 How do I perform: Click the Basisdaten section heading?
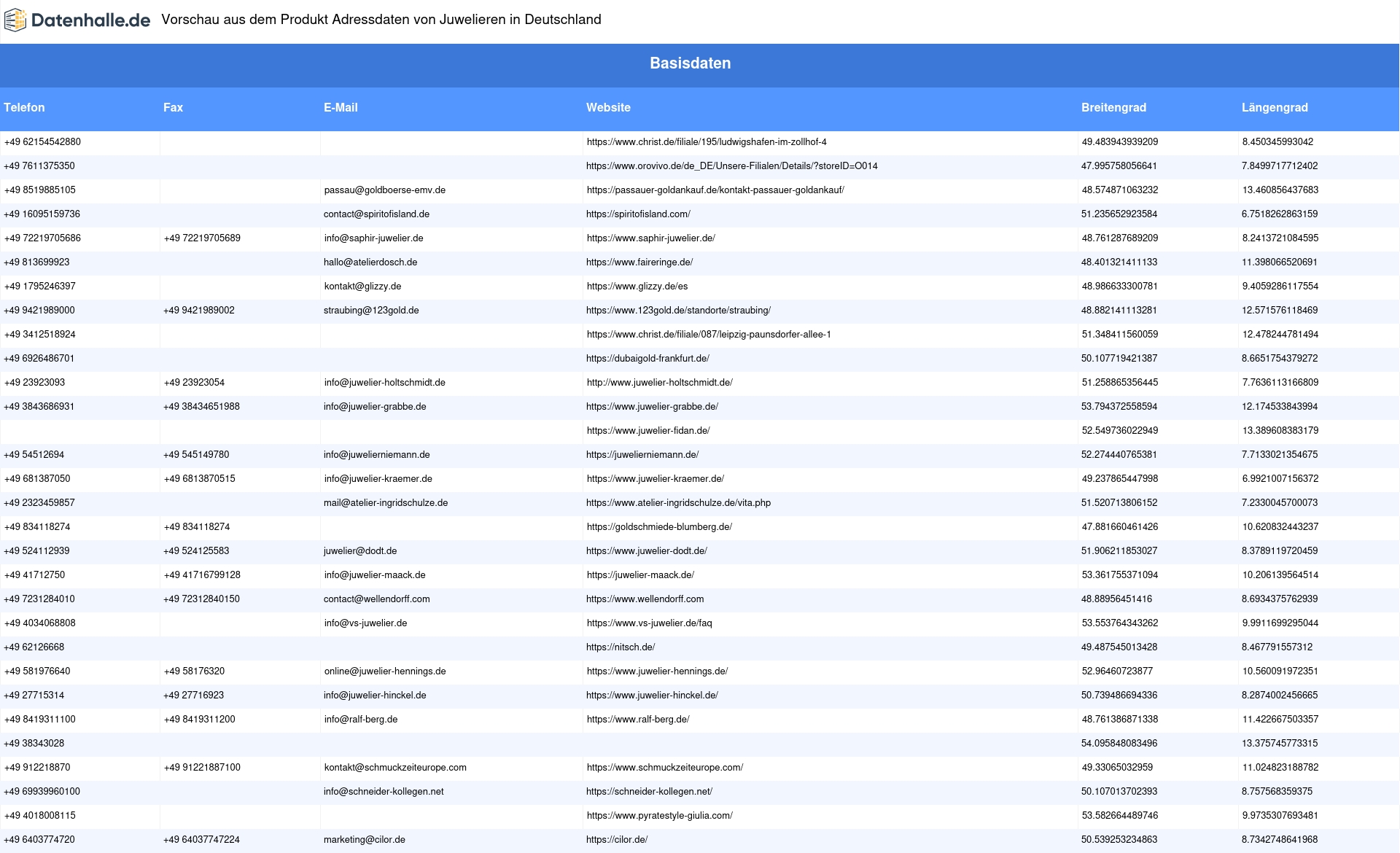click(x=690, y=63)
